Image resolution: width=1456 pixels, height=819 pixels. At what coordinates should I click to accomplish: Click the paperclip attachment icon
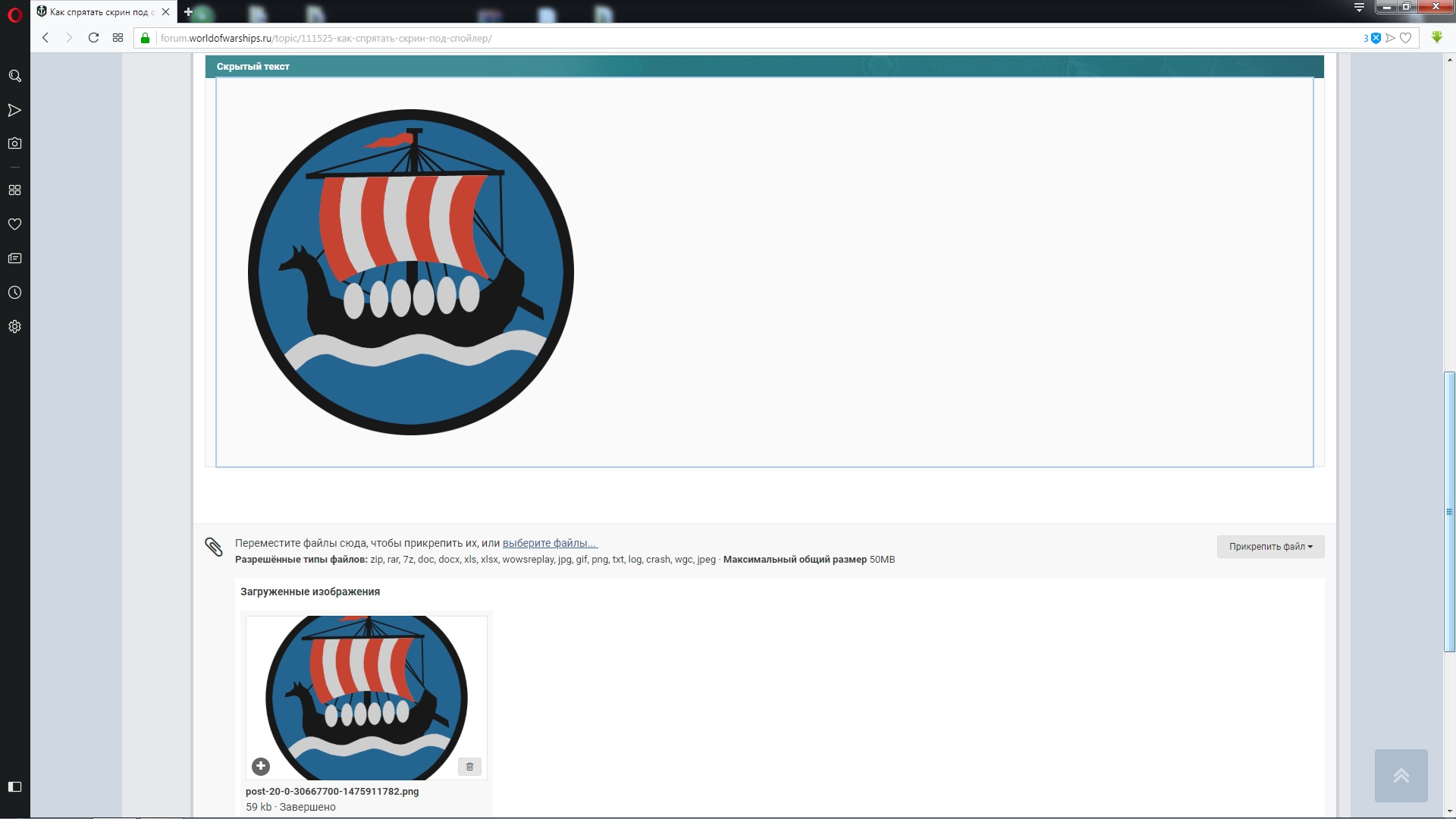click(214, 547)
